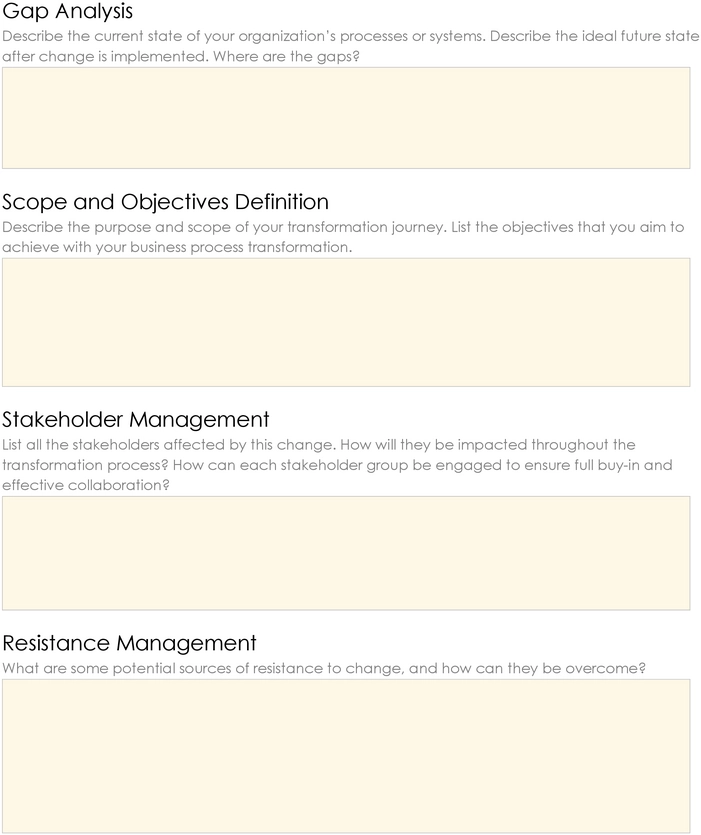Click 'List all the stakeholders affected' instruction line
This screenshot has width=701, height=835.
coord(319,445)
